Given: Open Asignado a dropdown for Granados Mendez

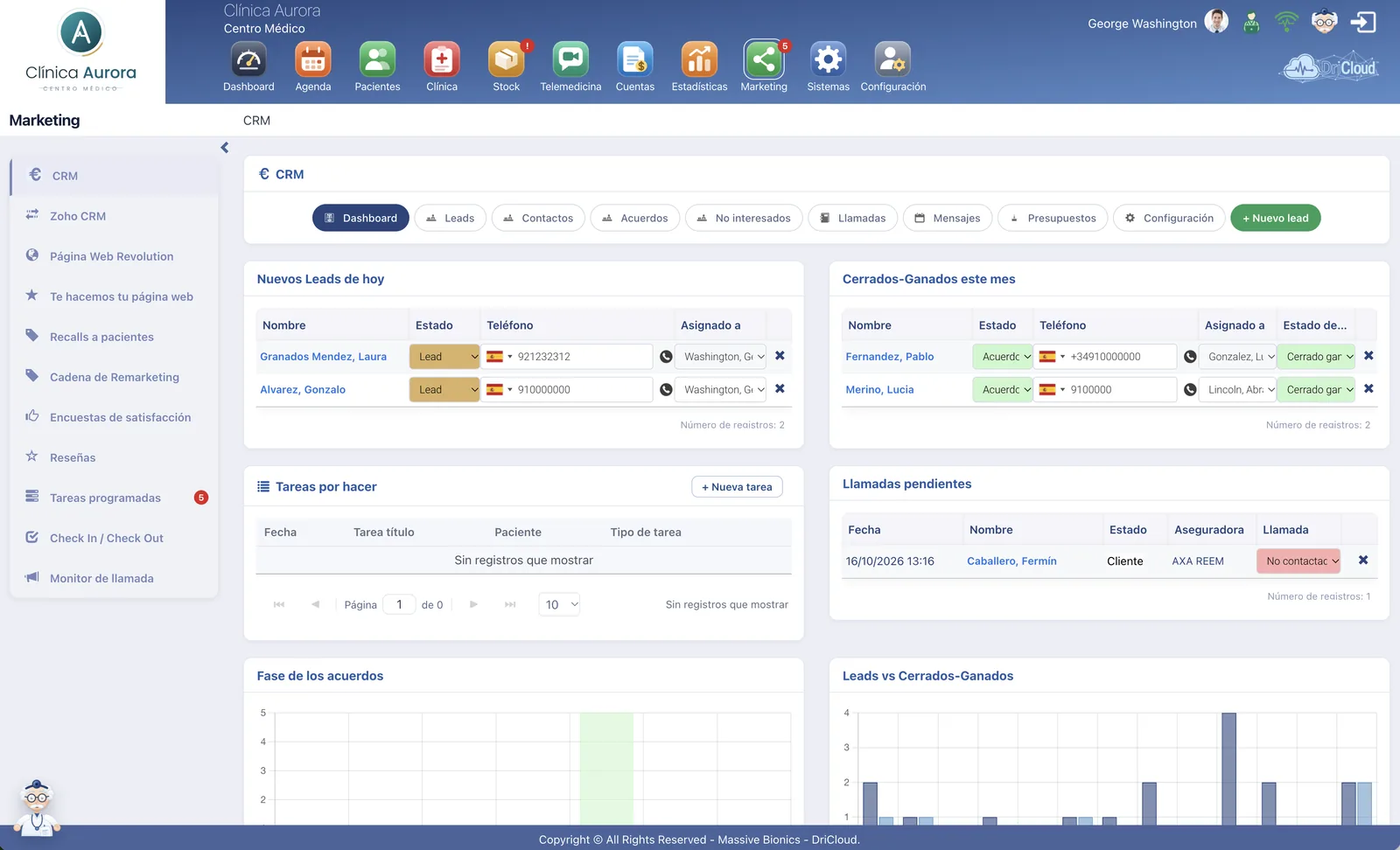Looking at the screenshot, I should tap(721, 357).
